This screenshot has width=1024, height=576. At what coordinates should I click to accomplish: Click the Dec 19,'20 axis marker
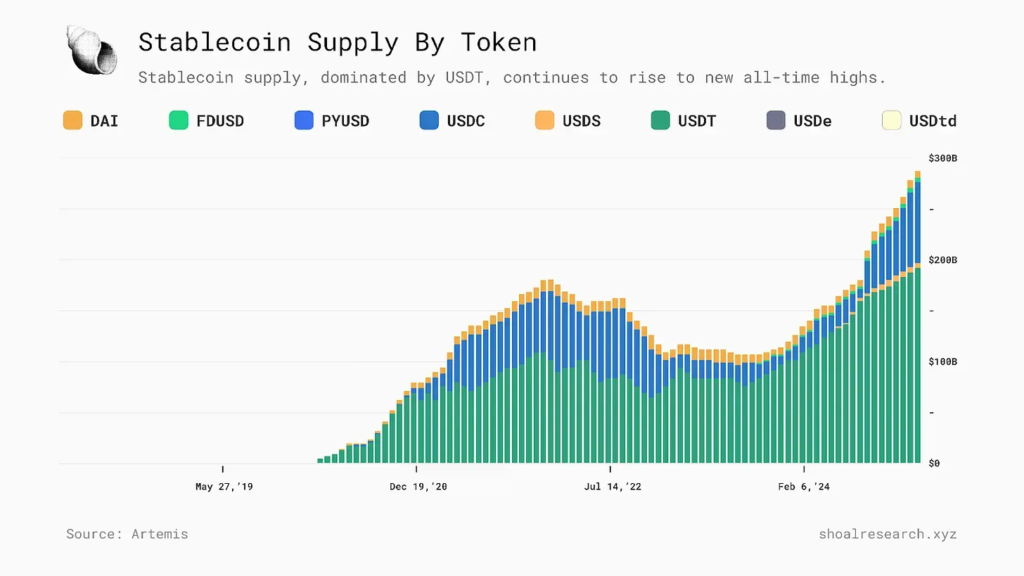417,487
